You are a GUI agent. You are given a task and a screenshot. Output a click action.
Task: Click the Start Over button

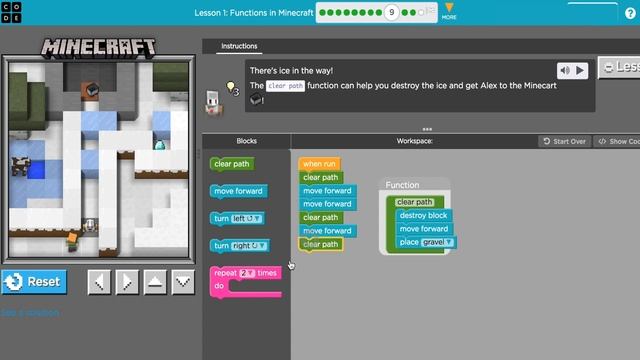[565, 141]
